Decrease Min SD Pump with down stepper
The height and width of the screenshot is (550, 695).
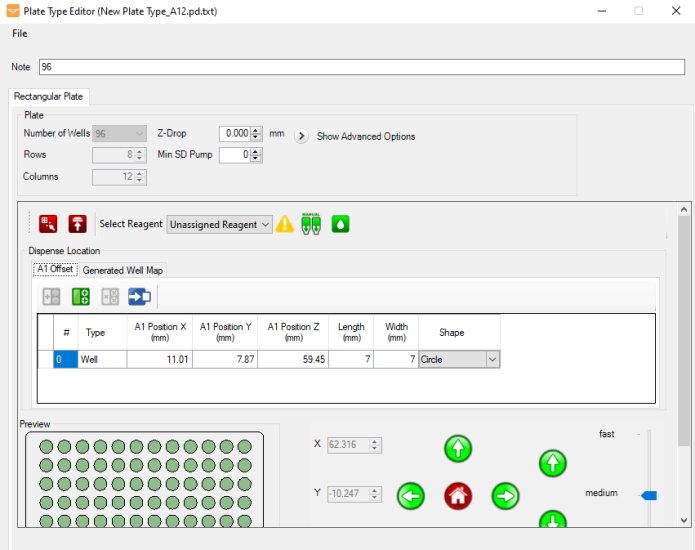point(257,159)
